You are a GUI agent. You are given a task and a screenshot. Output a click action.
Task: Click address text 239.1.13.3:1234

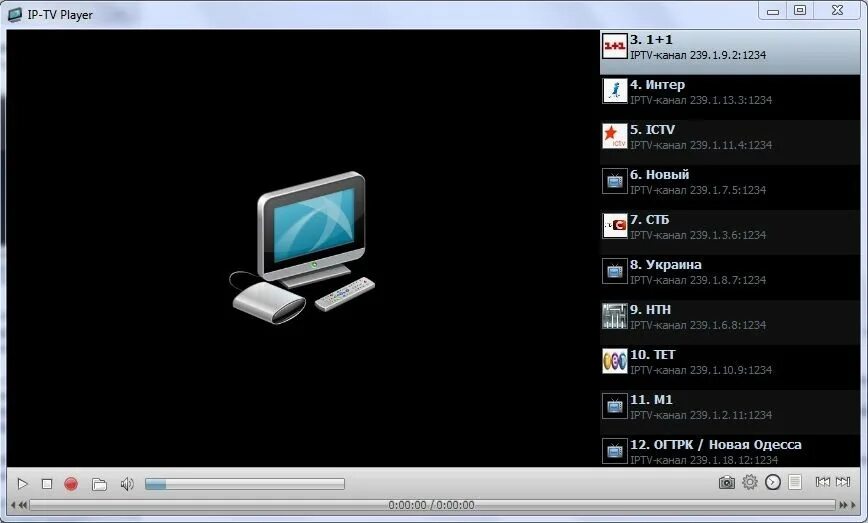coord(731,100)
